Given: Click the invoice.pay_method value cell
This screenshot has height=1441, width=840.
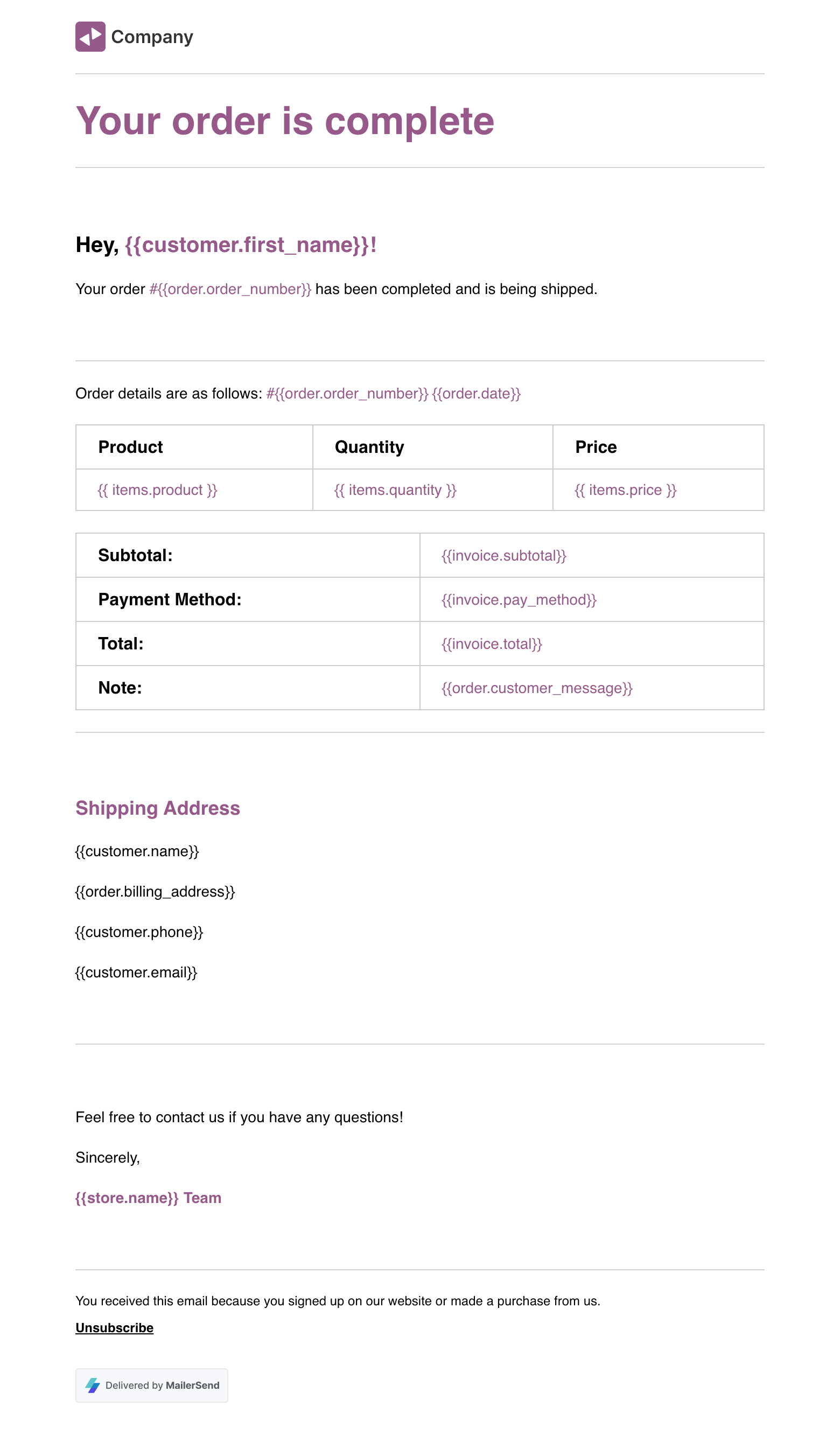Looking at the screenshot, I should click(519, 599).
